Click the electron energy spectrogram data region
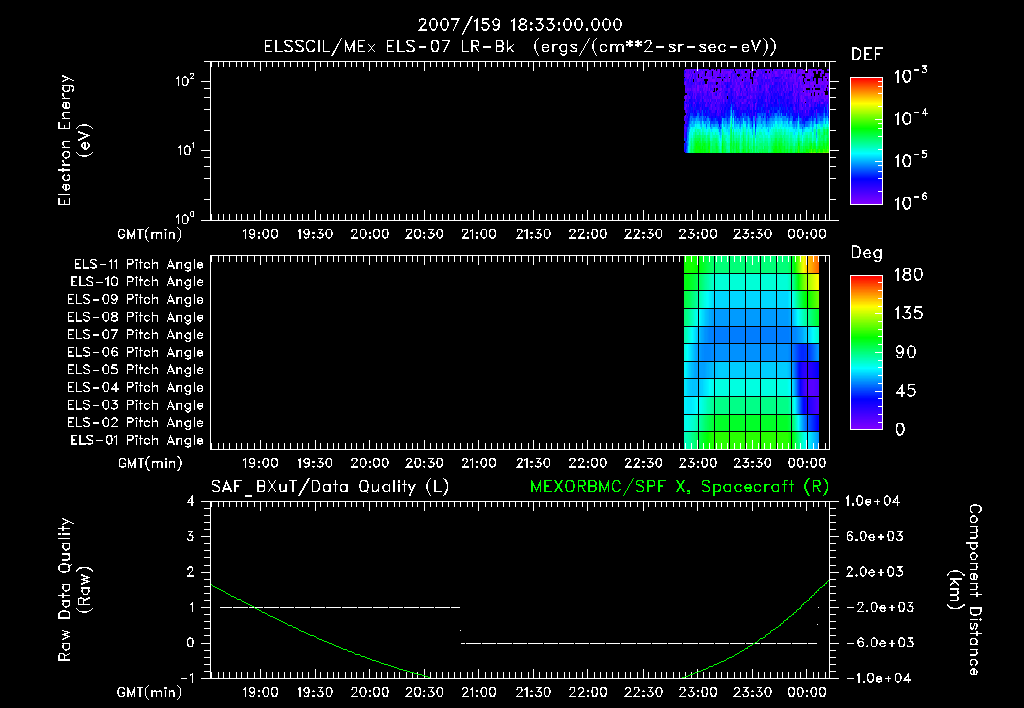The width and height of the screenshot is (1024, 708). pyautogui.click(x=756, y=110)
